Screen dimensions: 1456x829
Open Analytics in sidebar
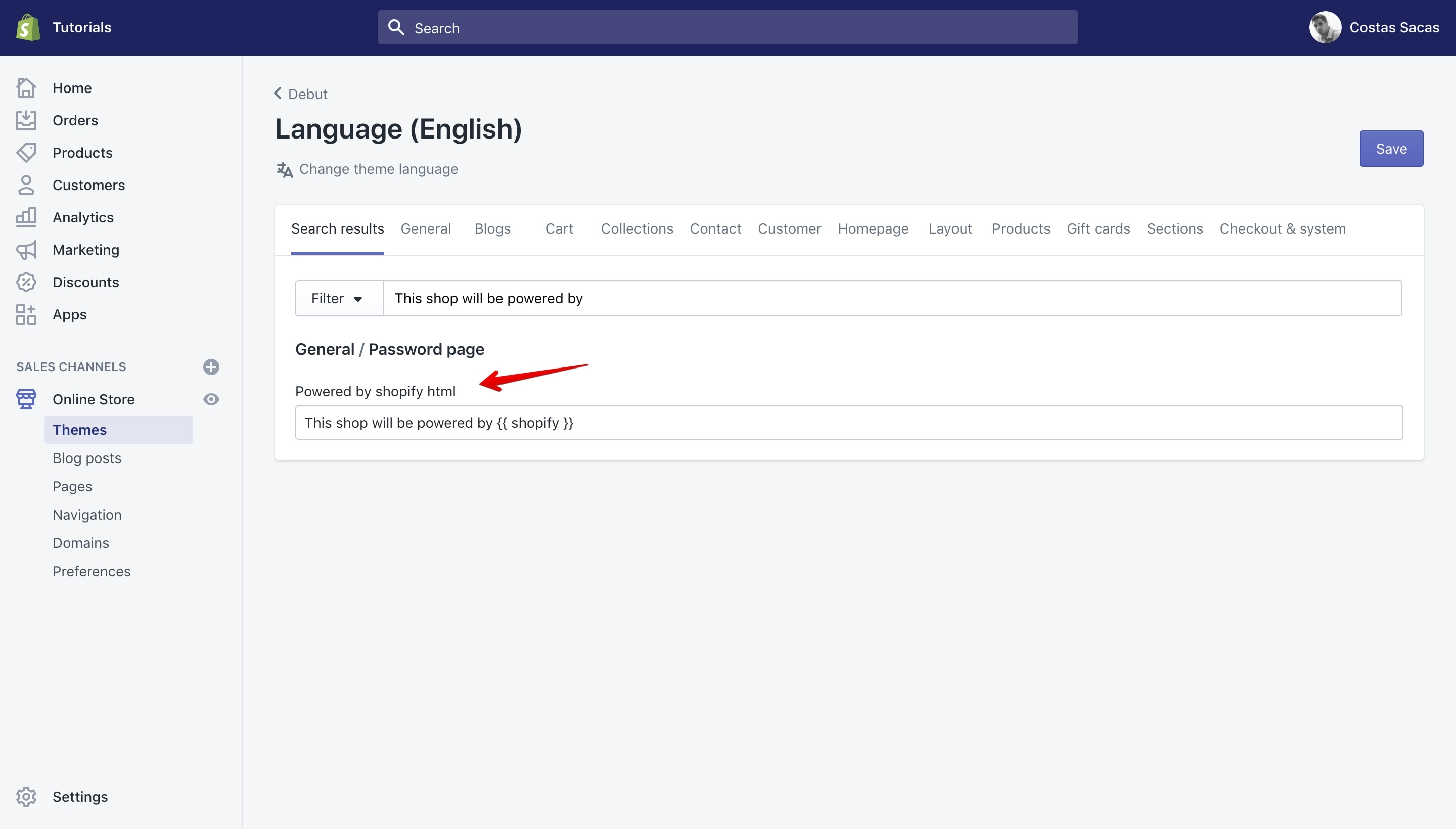(83, 217)
